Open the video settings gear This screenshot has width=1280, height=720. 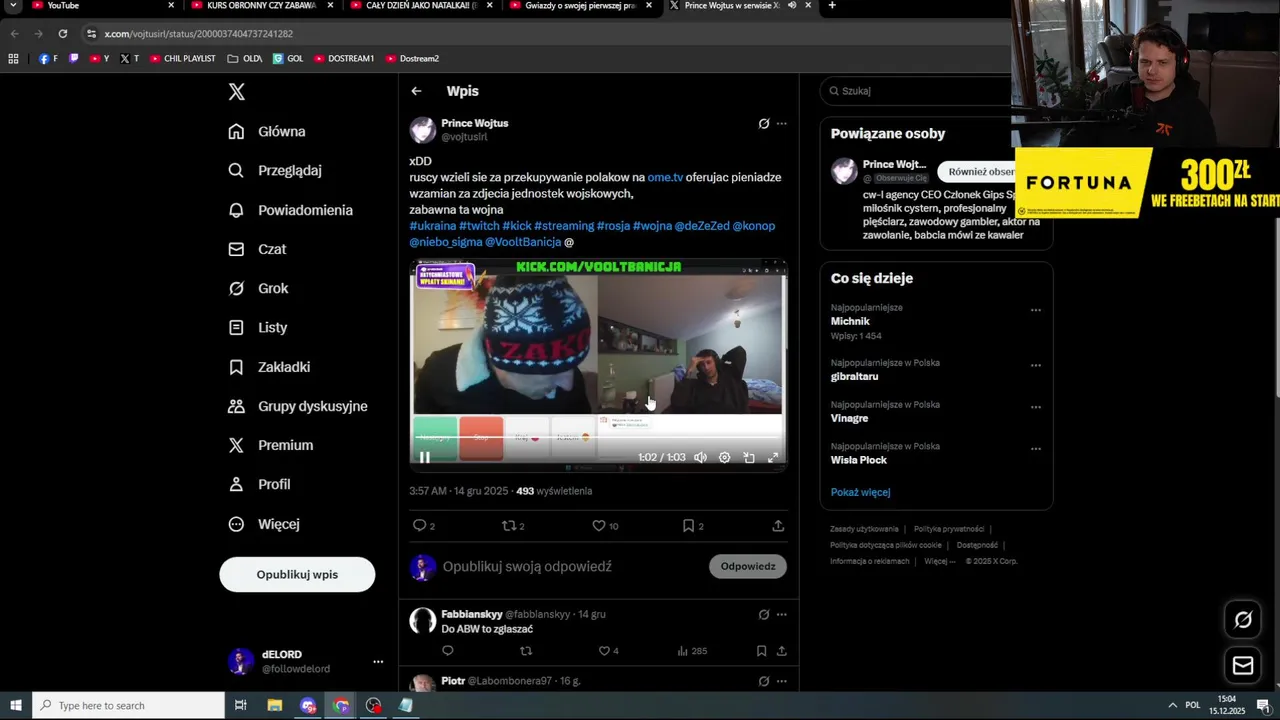[724, 457]
